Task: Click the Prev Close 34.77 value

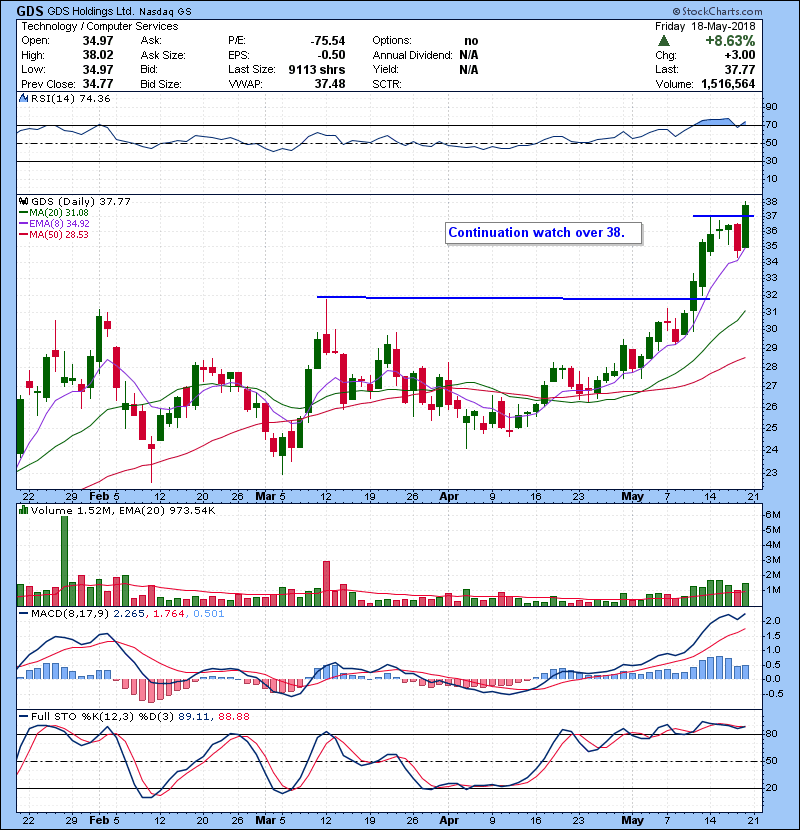Action: coord(97,84)
